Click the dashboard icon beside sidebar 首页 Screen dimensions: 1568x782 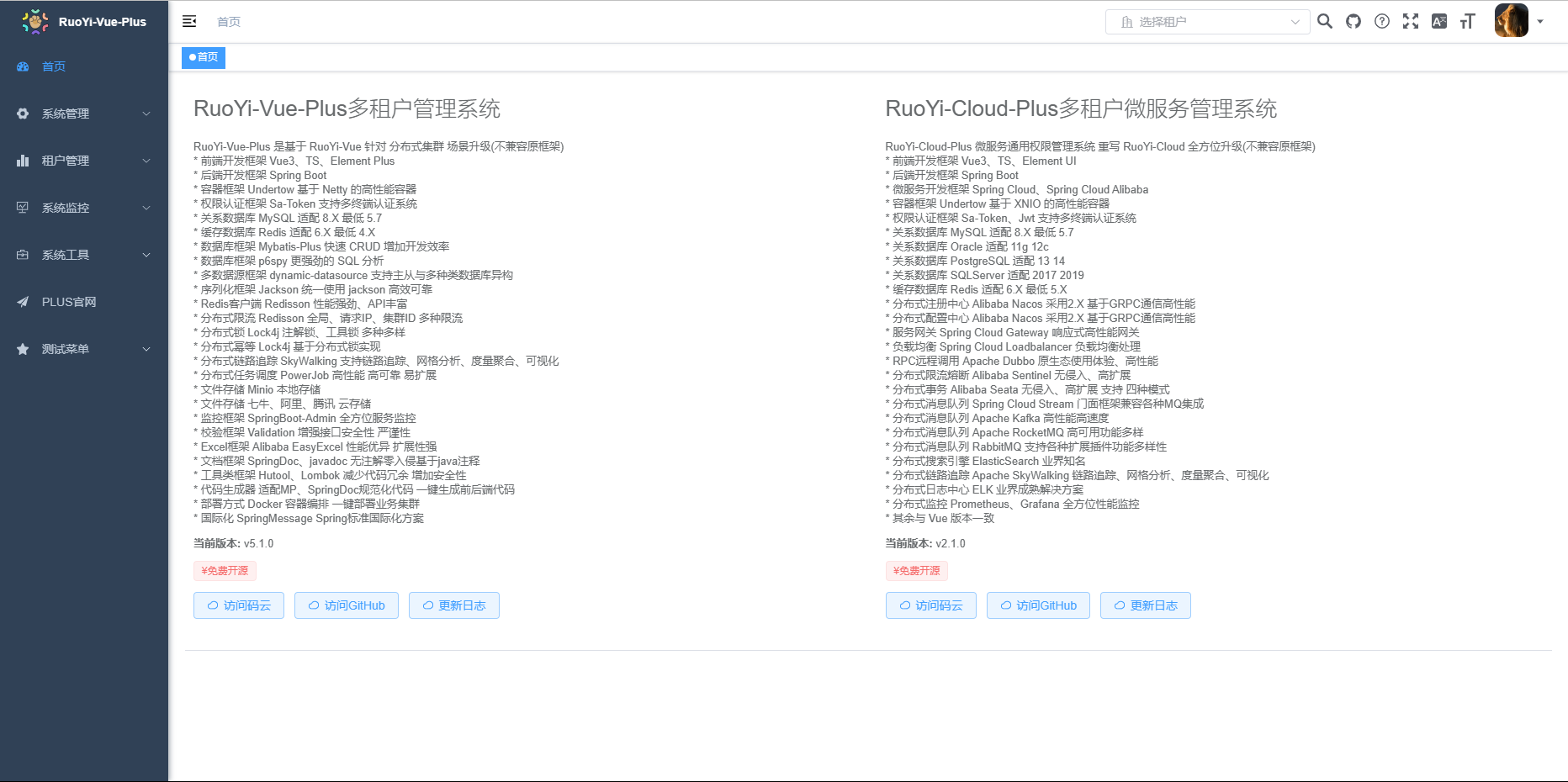point(23,66)
